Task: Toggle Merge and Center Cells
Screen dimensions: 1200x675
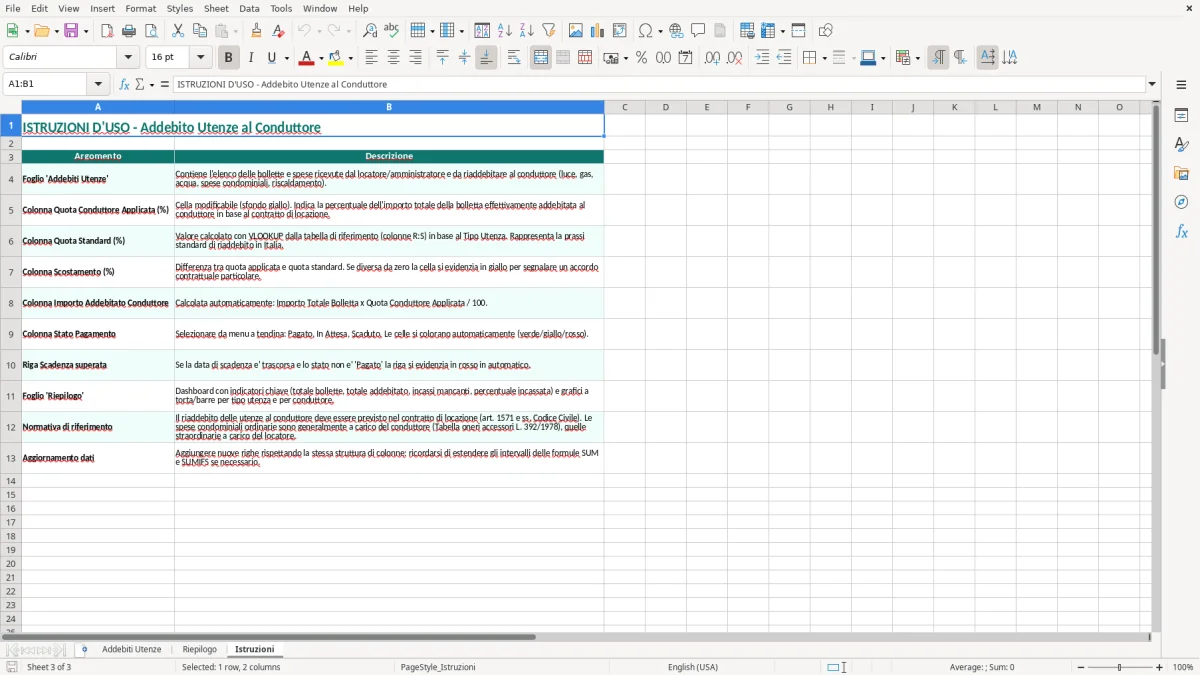Action: pos(541,58)
